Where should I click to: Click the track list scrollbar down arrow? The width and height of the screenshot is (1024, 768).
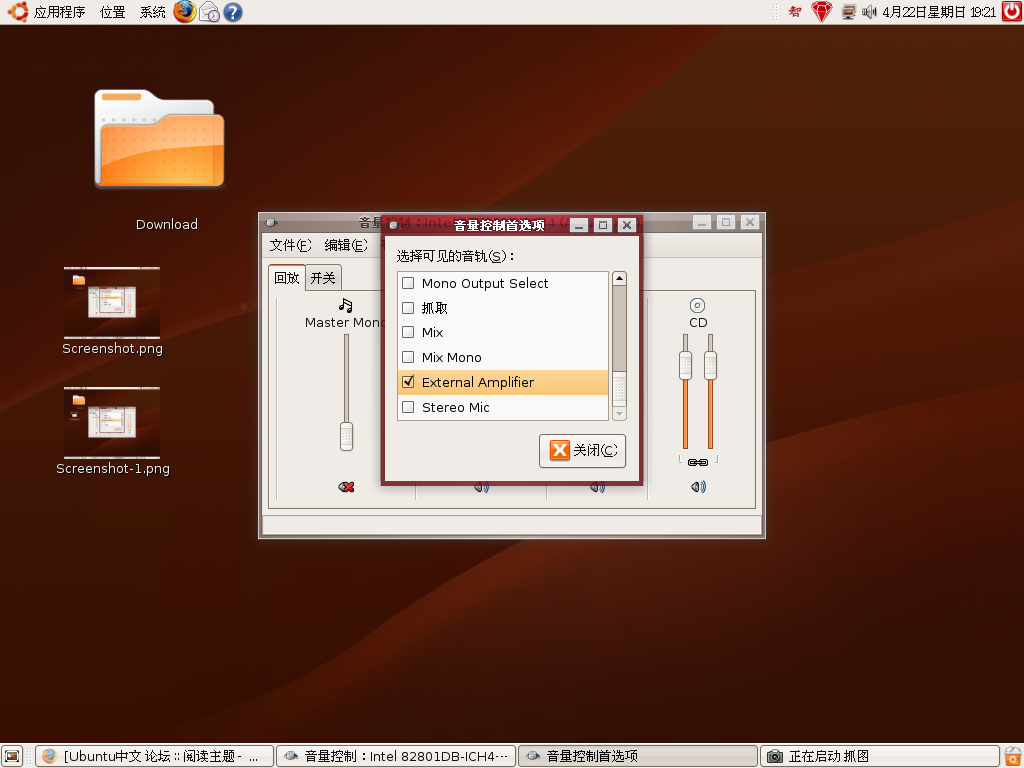[x=619, y=413]
